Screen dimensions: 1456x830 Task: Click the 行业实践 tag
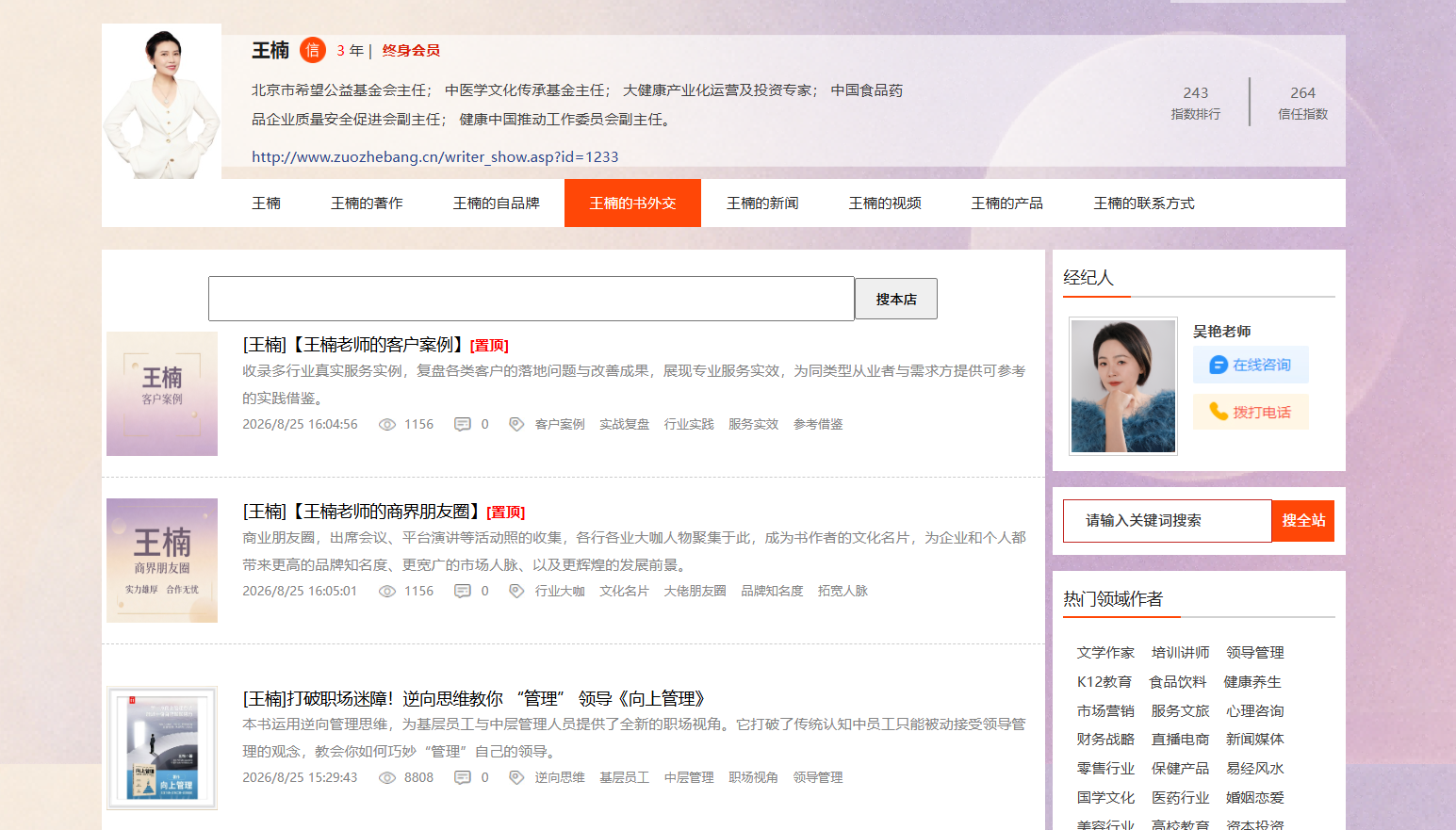689,425
